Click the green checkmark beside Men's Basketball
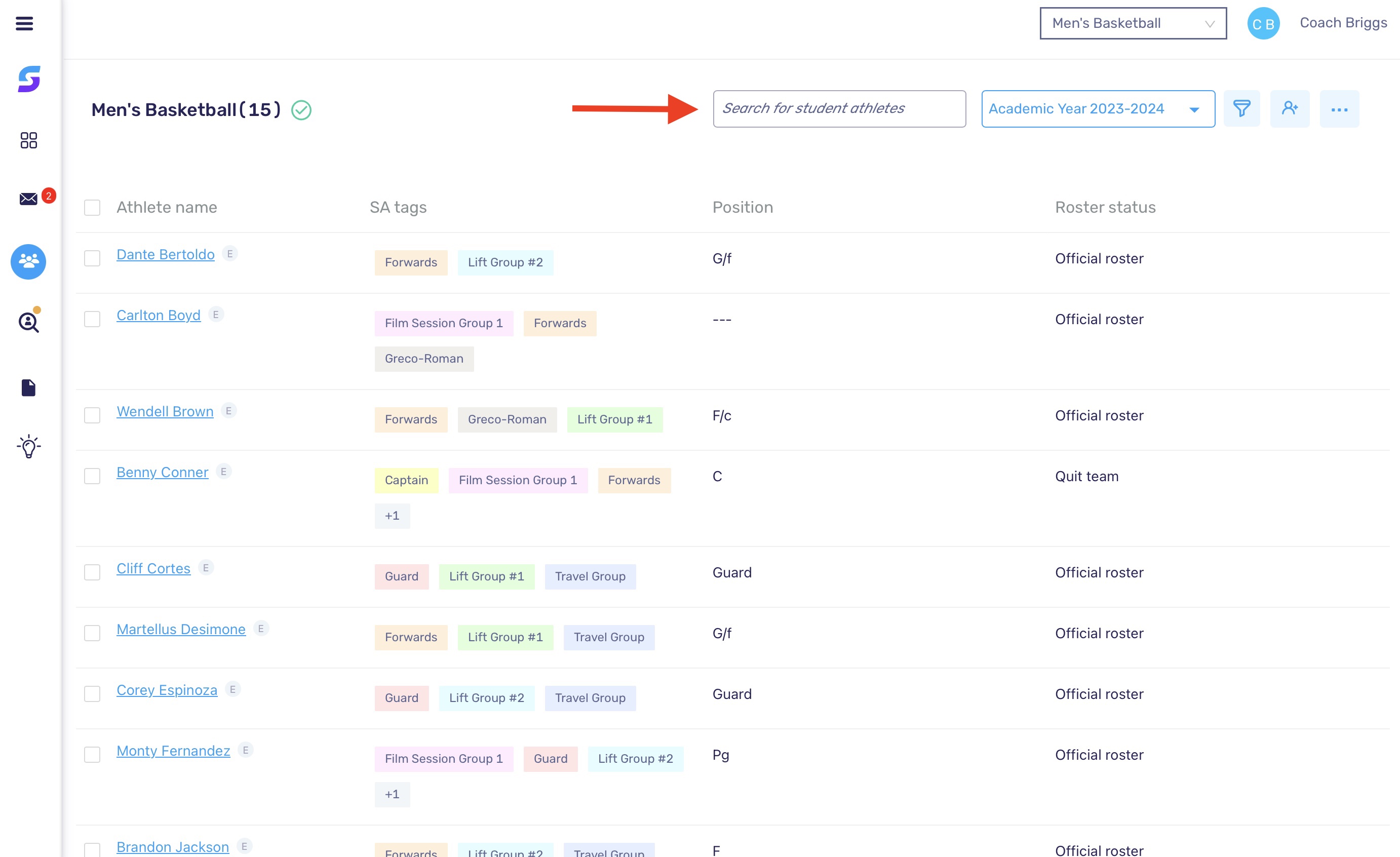This screenshot has width=1400, height=857. [302, 111]
